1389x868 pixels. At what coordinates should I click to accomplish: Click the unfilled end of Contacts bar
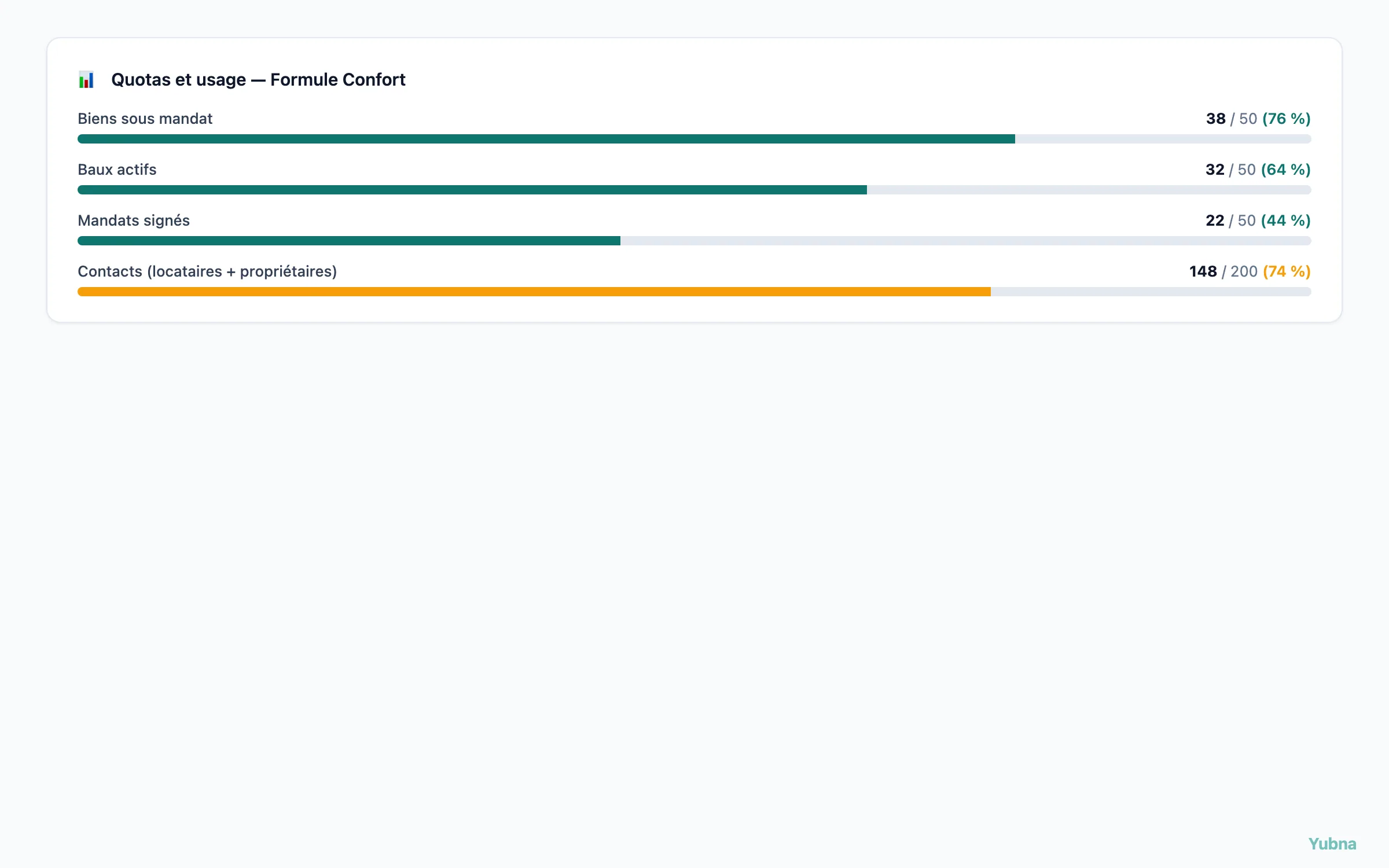click(x=1151, y=292)
